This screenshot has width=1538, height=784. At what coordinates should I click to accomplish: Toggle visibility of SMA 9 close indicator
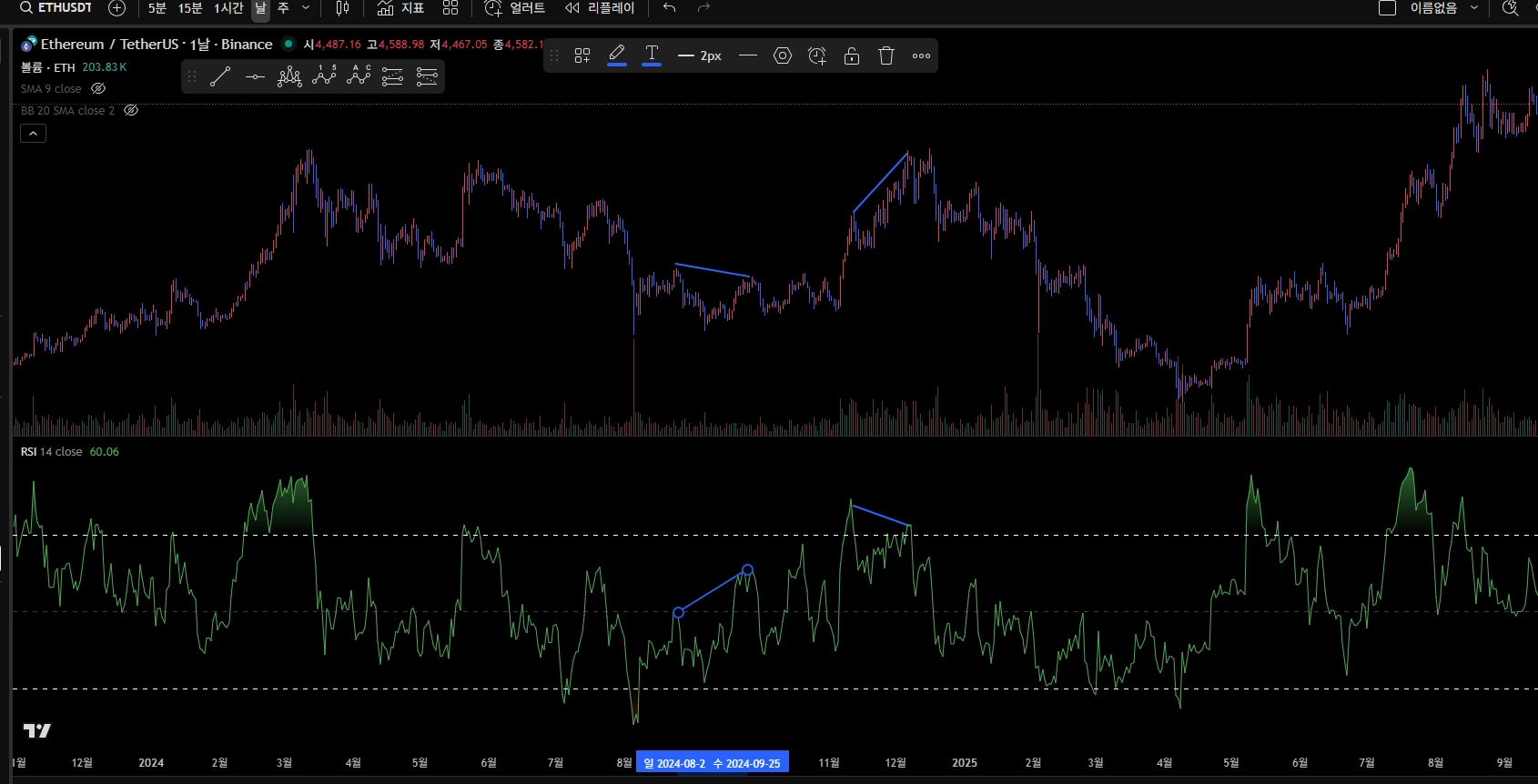[x=98, y=88]
